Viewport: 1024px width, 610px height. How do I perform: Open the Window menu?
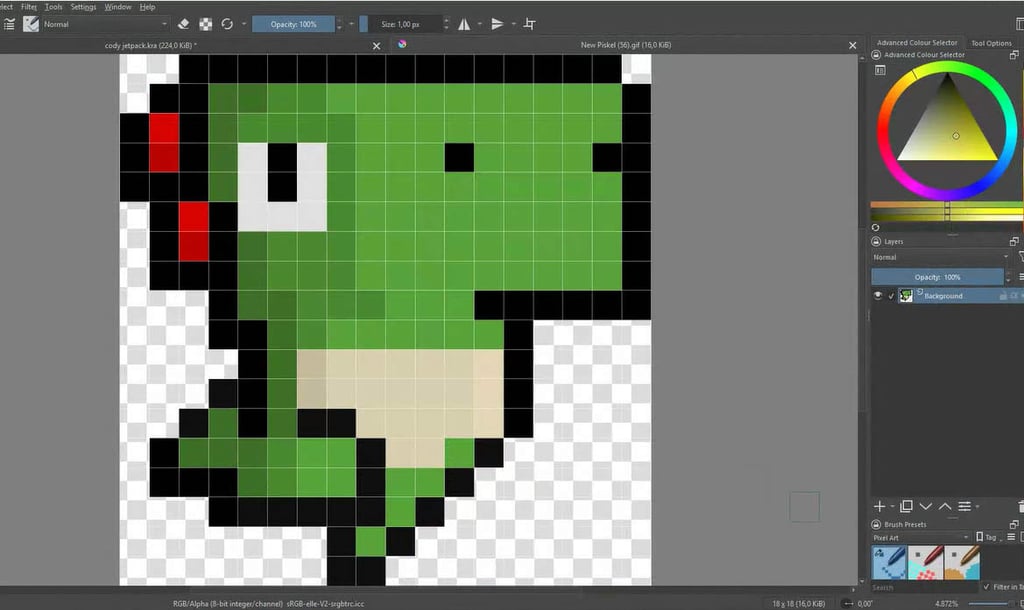coord(118,7)
